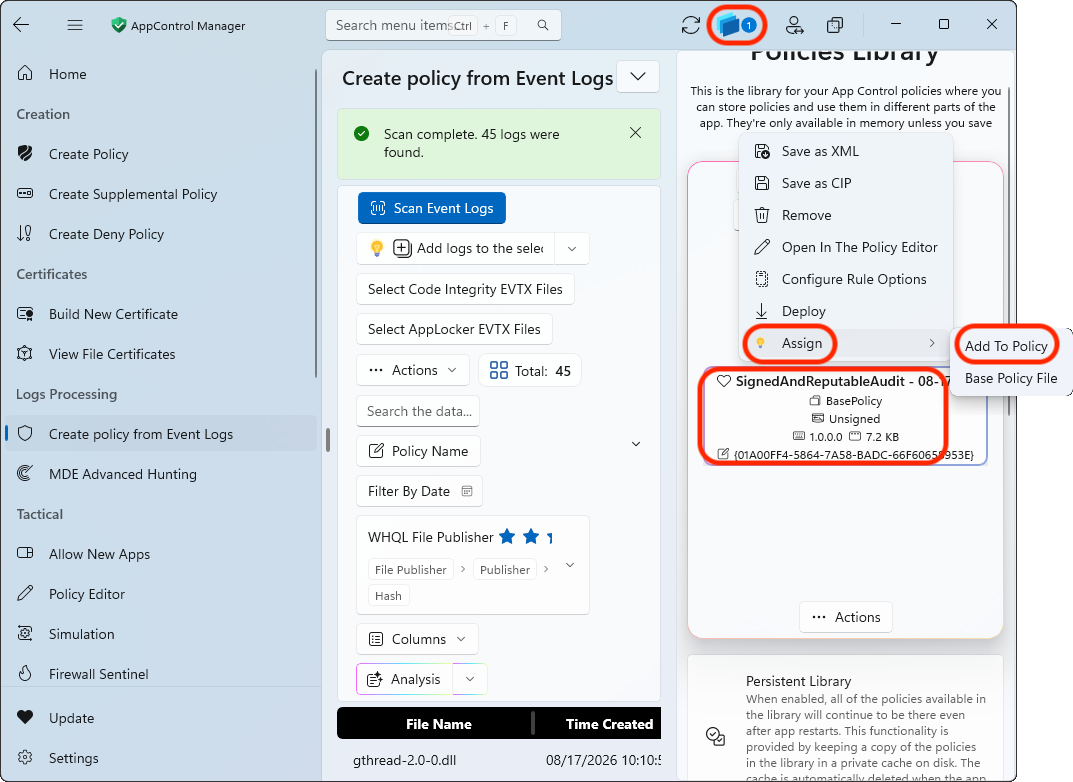Screen dimensions: 1073x782
Task: Click the user account icon in title bar
Action: coord(794,25)
